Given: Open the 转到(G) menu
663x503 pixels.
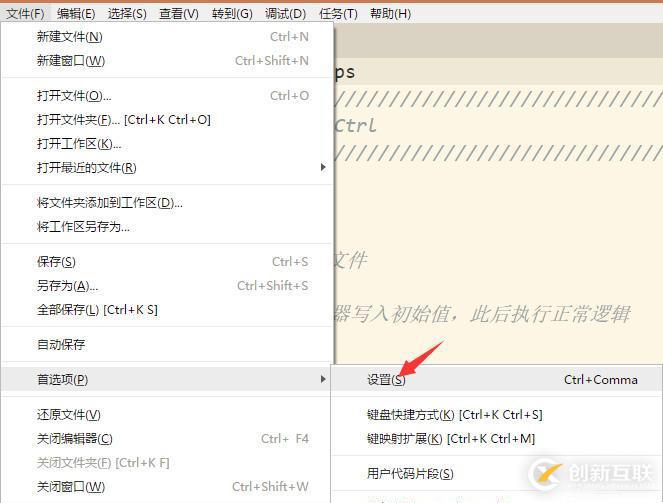Looking at the screenshot, I should pos(232,14).
